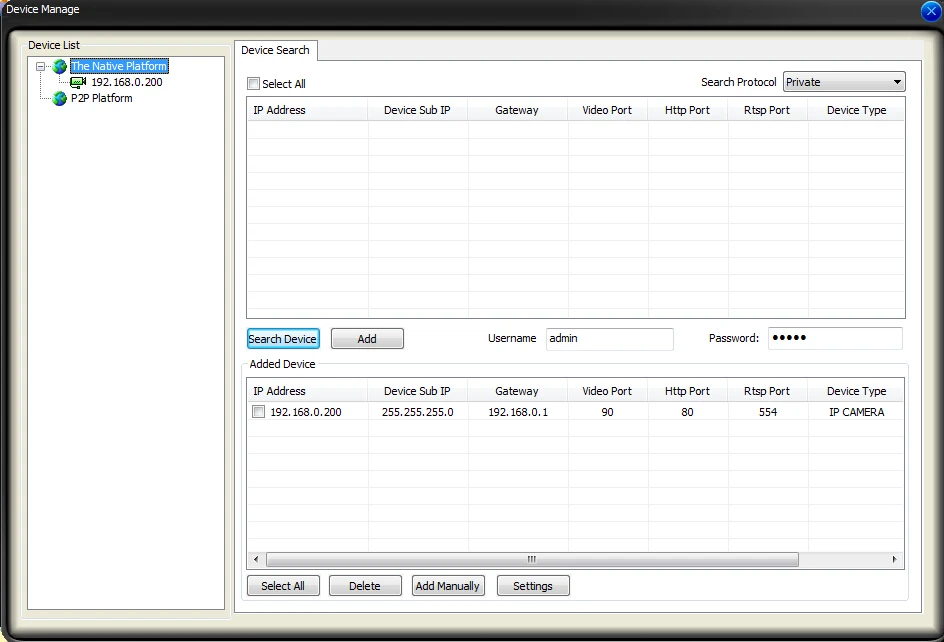Screen dimensions: 944x642
Task: Click the Add Manually button
Action: (448, 586)
